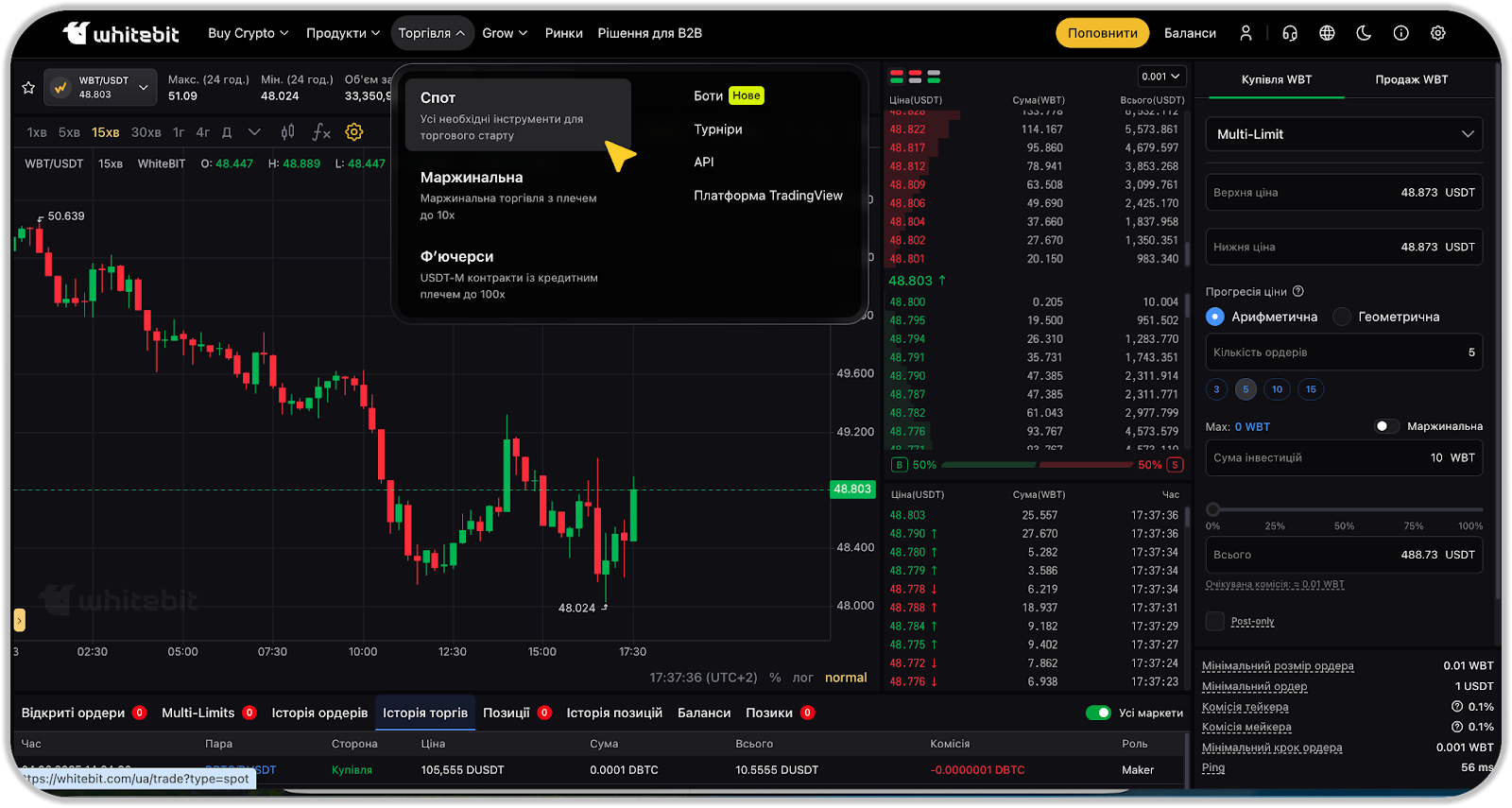Expand the Buy Crypto menu
Viewport: 1512px width, 808px height.
248,33
